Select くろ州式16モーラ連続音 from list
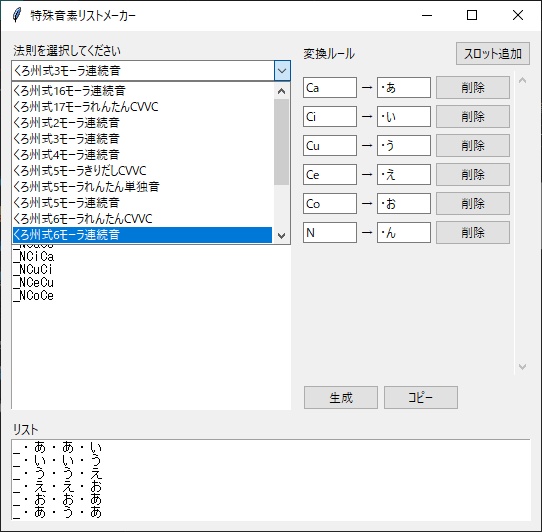The image size is (542, 532). pyautogui.click(x=142, y=91)
